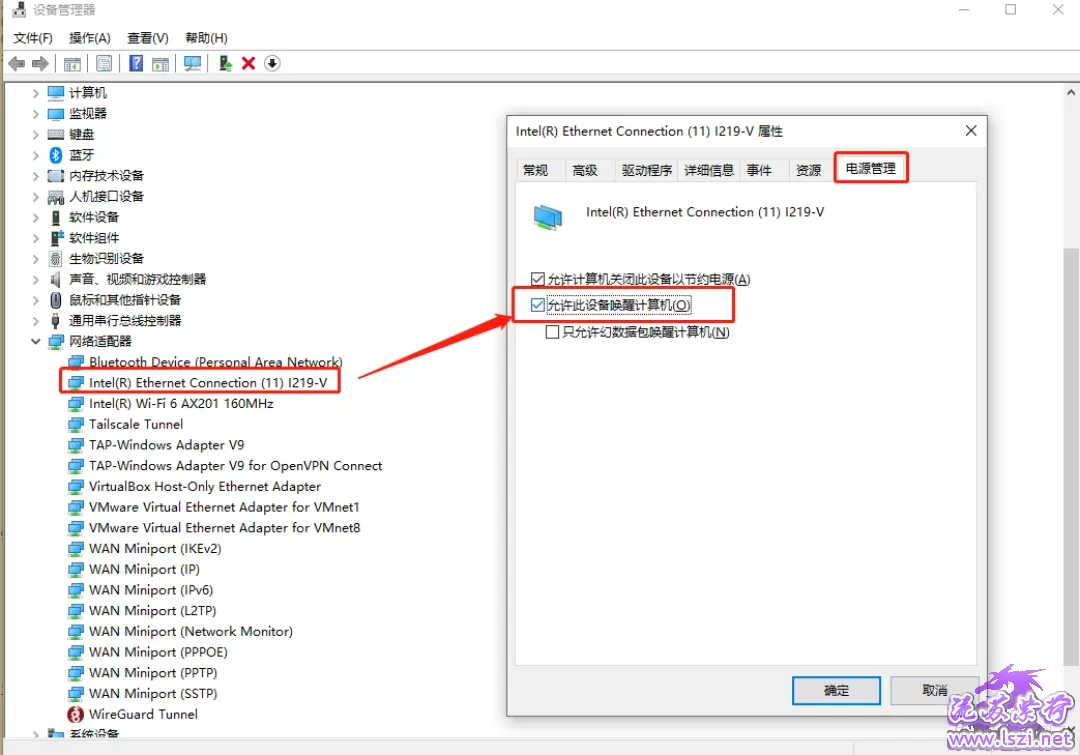Switch to the 资源 tab
Image resolution: width=1080 pixels, height=755 pixels.
(809, 170)
